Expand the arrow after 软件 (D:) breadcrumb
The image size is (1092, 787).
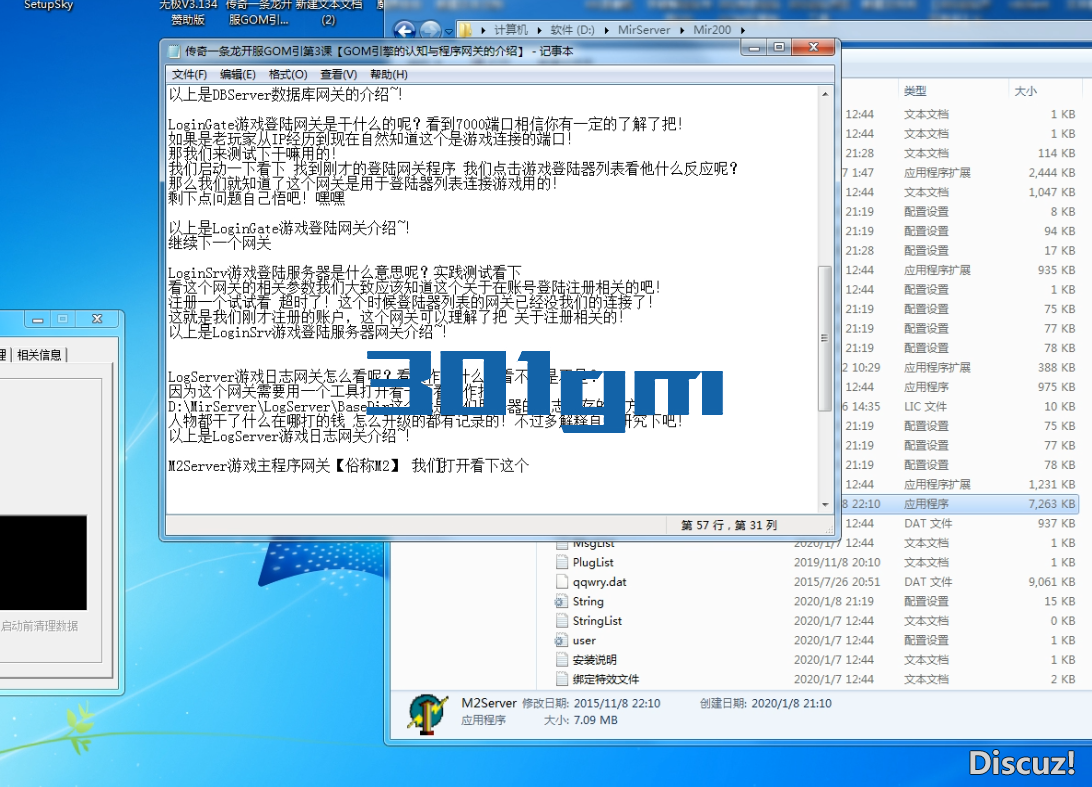(x=606, y=30)
